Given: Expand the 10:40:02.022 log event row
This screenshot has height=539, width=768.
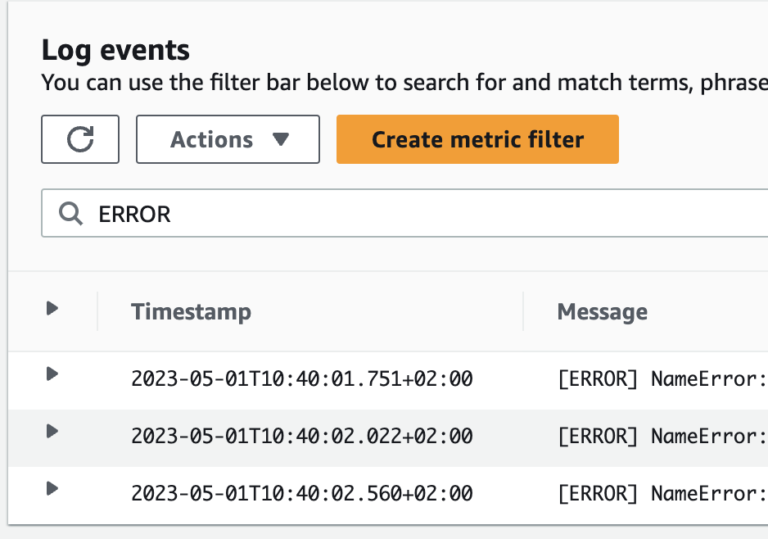Looking at the screenshot, I should coord(53,431).
